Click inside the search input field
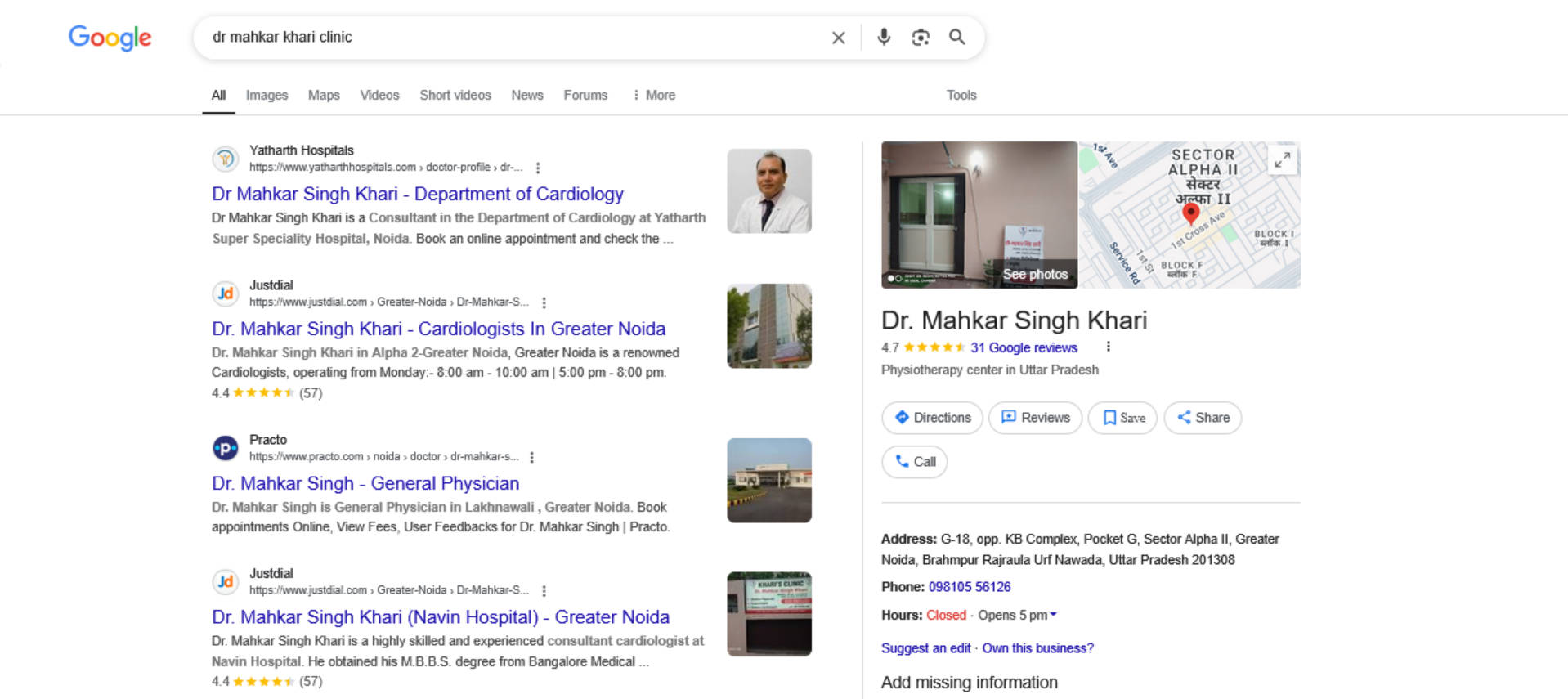 pyautogui.click(x=515, y=38)
